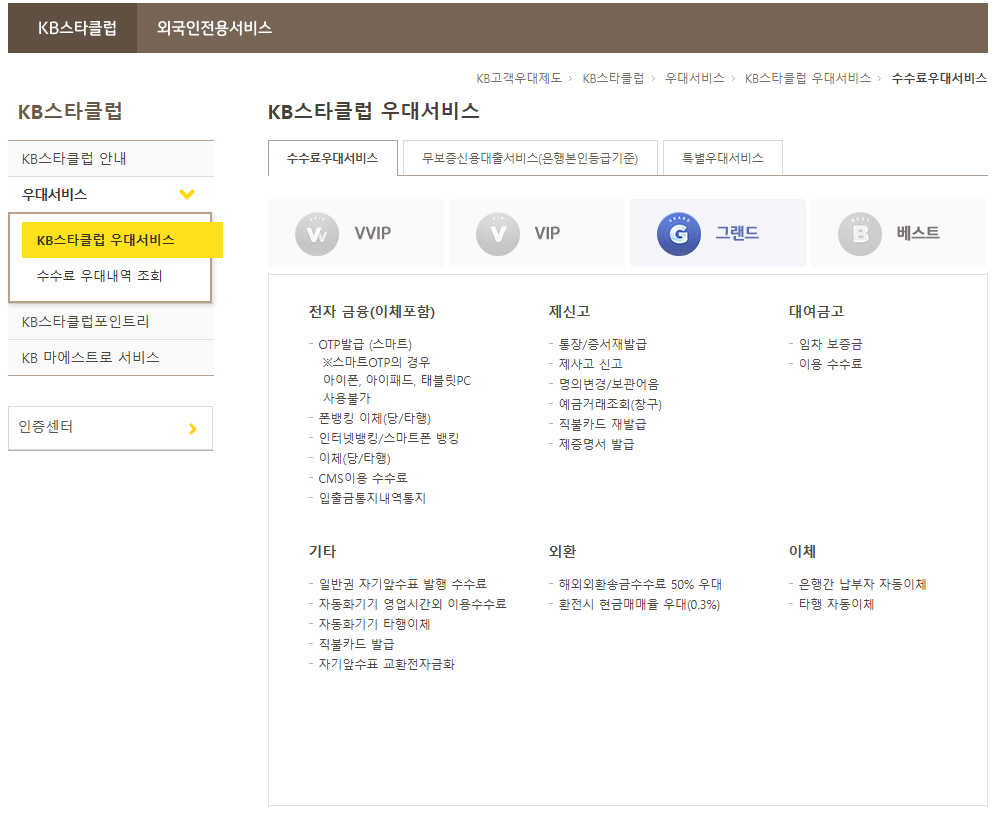Select the blue Grand G badge icon
This screenshot has height=815, width=997.
(678, 234)
